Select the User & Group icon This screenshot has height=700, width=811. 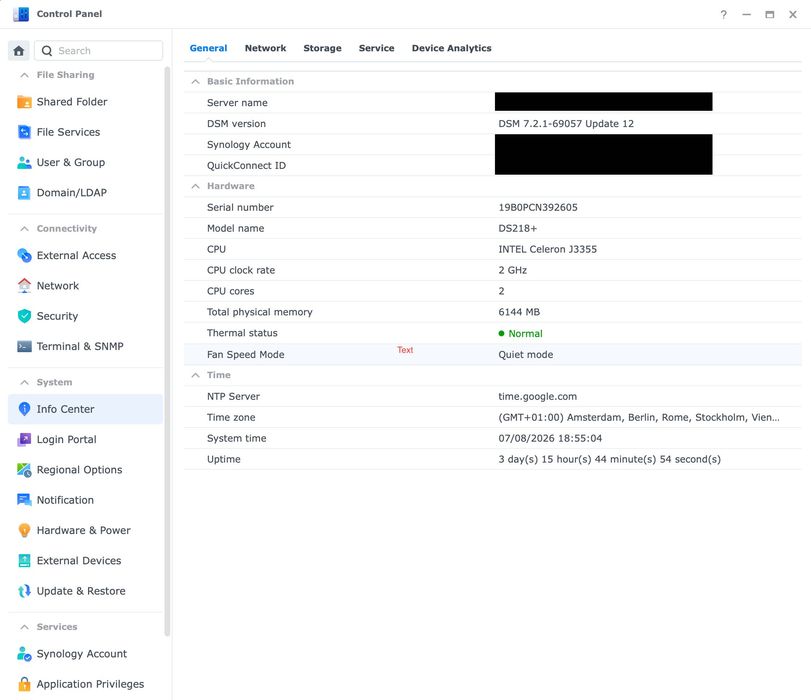tap(24, 162)
